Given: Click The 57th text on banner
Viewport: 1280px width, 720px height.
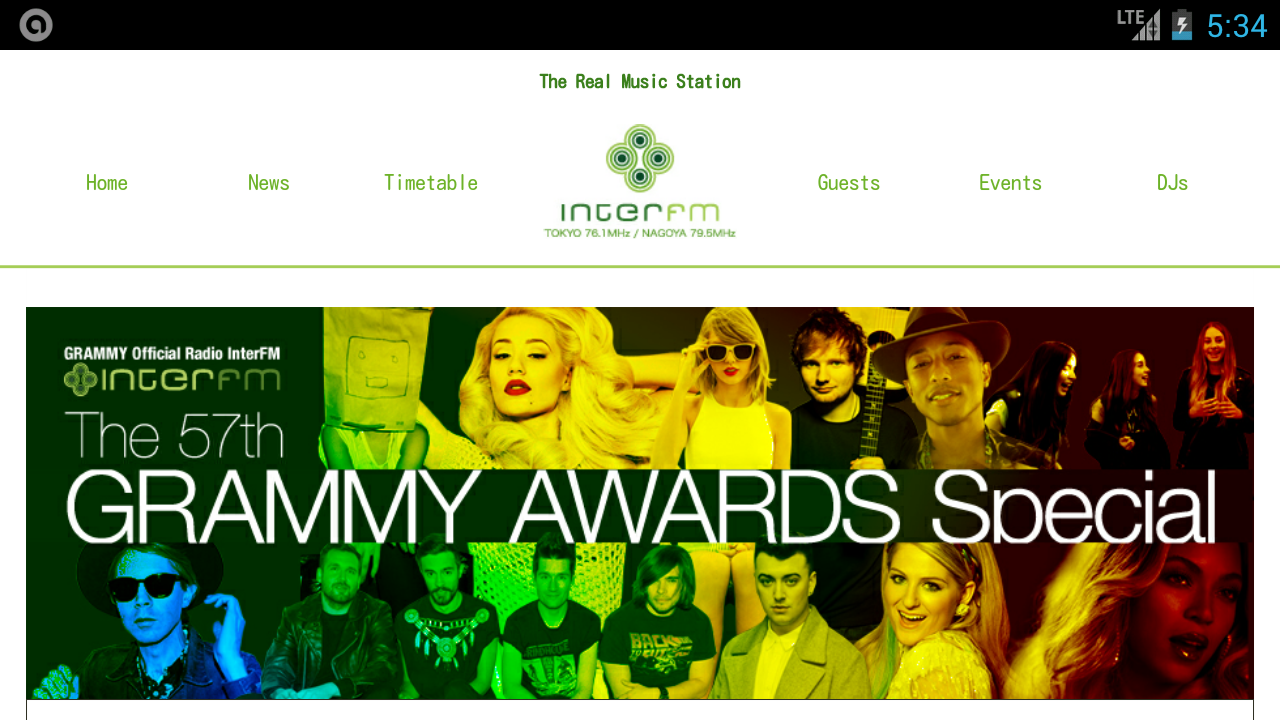Looking at the screenshot, I should pos(175,436).
